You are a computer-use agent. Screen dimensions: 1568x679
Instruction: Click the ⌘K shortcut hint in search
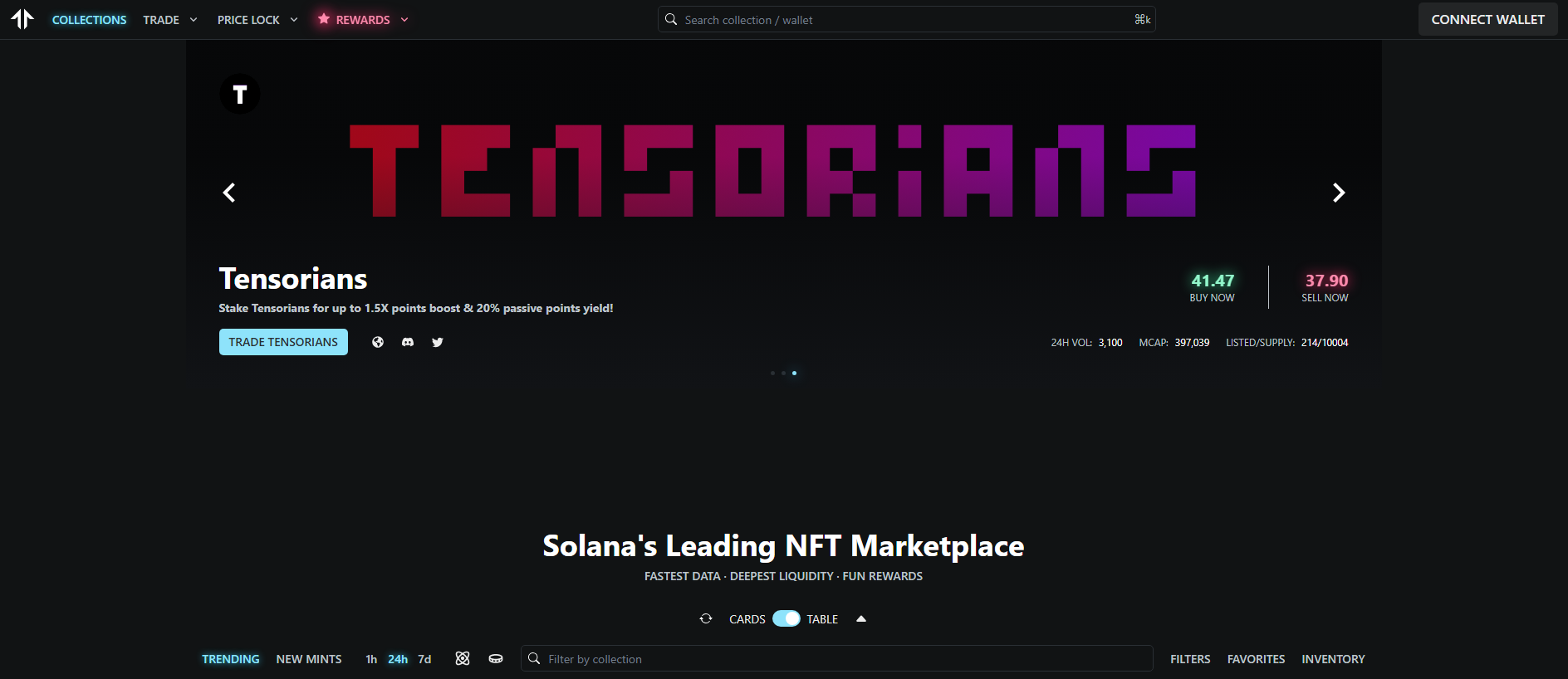click(x=1143, y=19)
